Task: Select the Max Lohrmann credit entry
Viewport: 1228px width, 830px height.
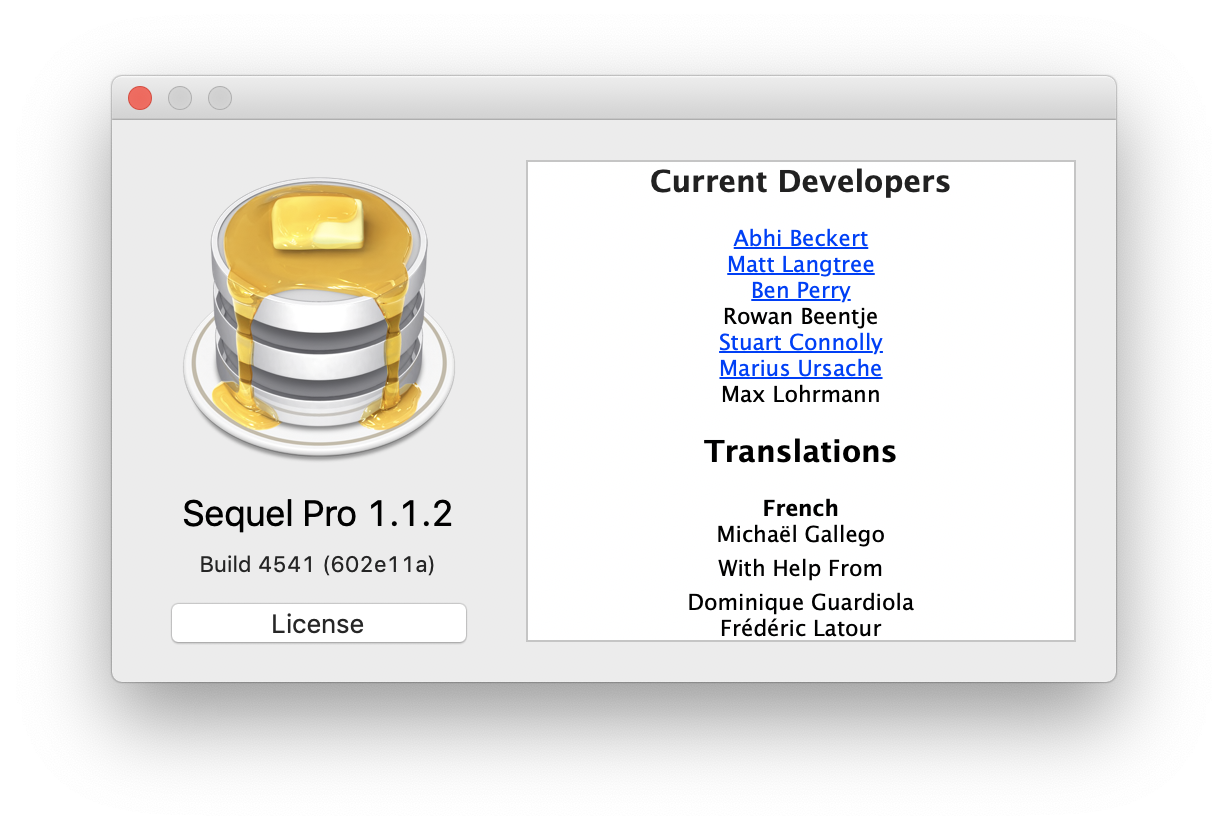Action: pyautogui.click(x=800, y=394)
